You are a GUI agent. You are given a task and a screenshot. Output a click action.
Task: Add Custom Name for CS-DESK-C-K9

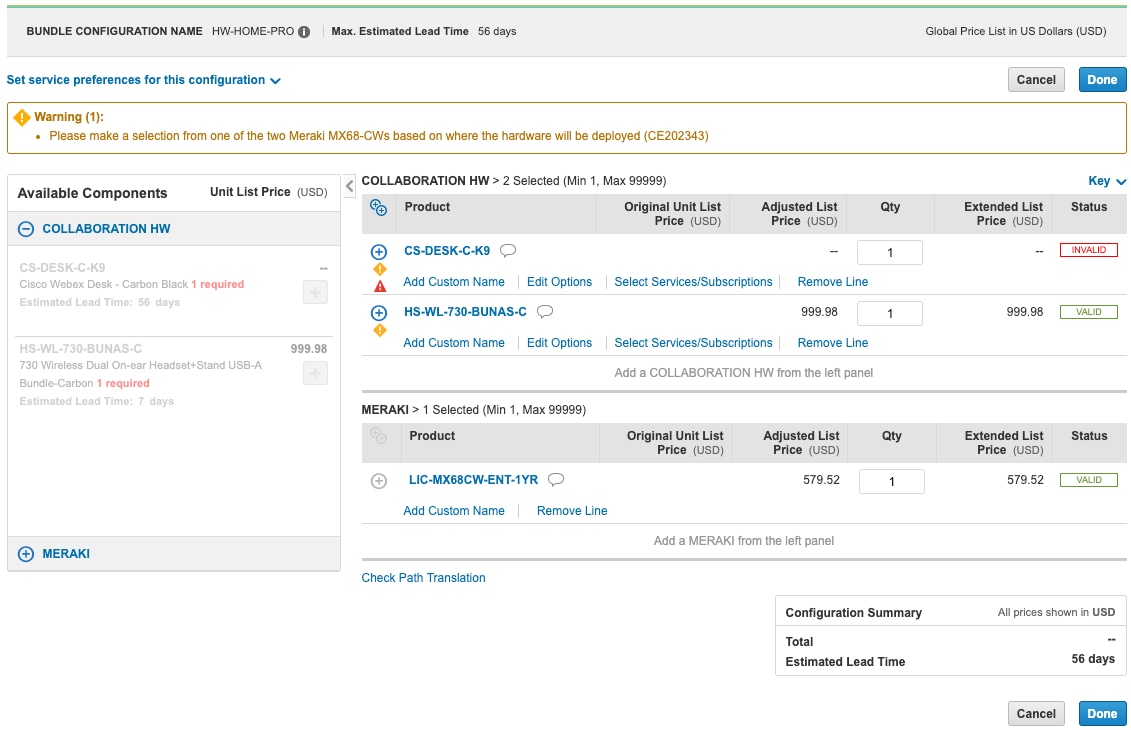(454, 282)
